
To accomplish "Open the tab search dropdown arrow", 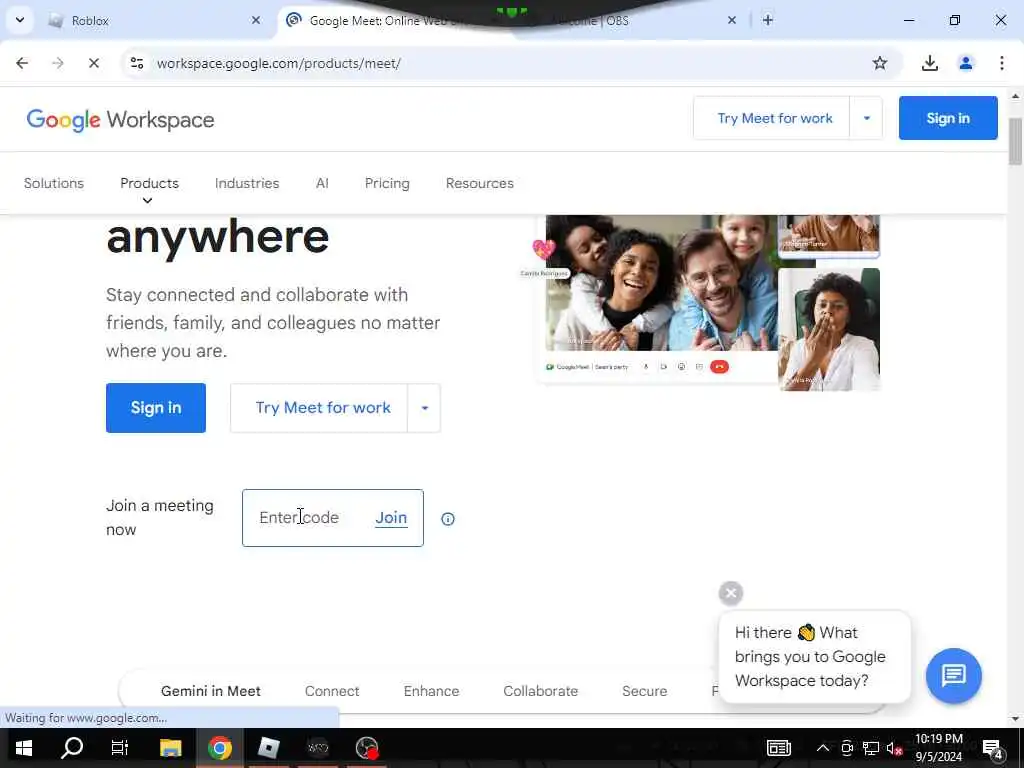I will [20, 20].
